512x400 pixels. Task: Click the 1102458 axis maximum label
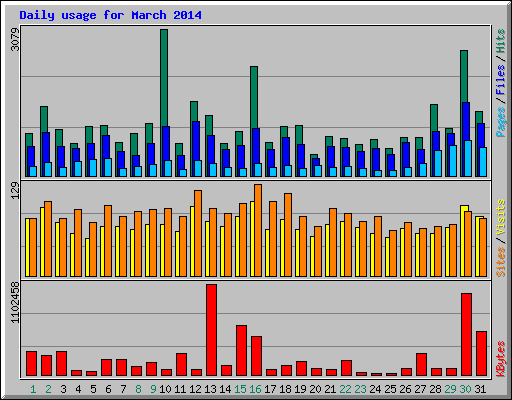(15, 302)
